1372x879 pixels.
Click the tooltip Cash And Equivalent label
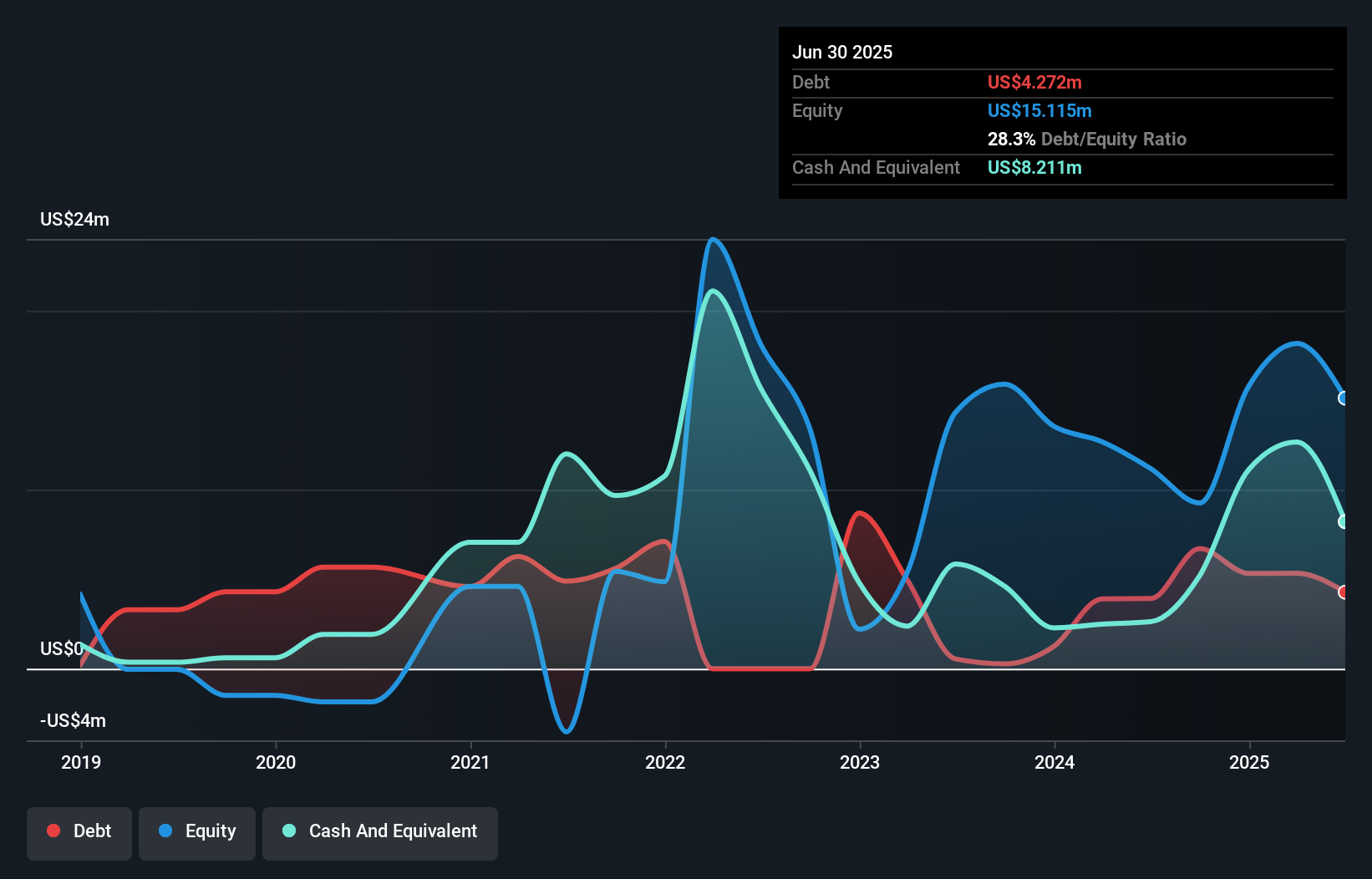876,168
